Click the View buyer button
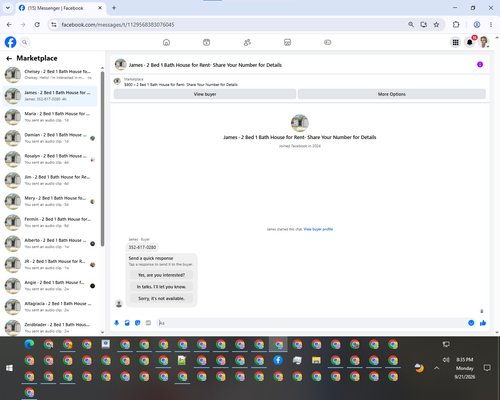The height and width of the screenshot is (400, 500). coord(205,94)
